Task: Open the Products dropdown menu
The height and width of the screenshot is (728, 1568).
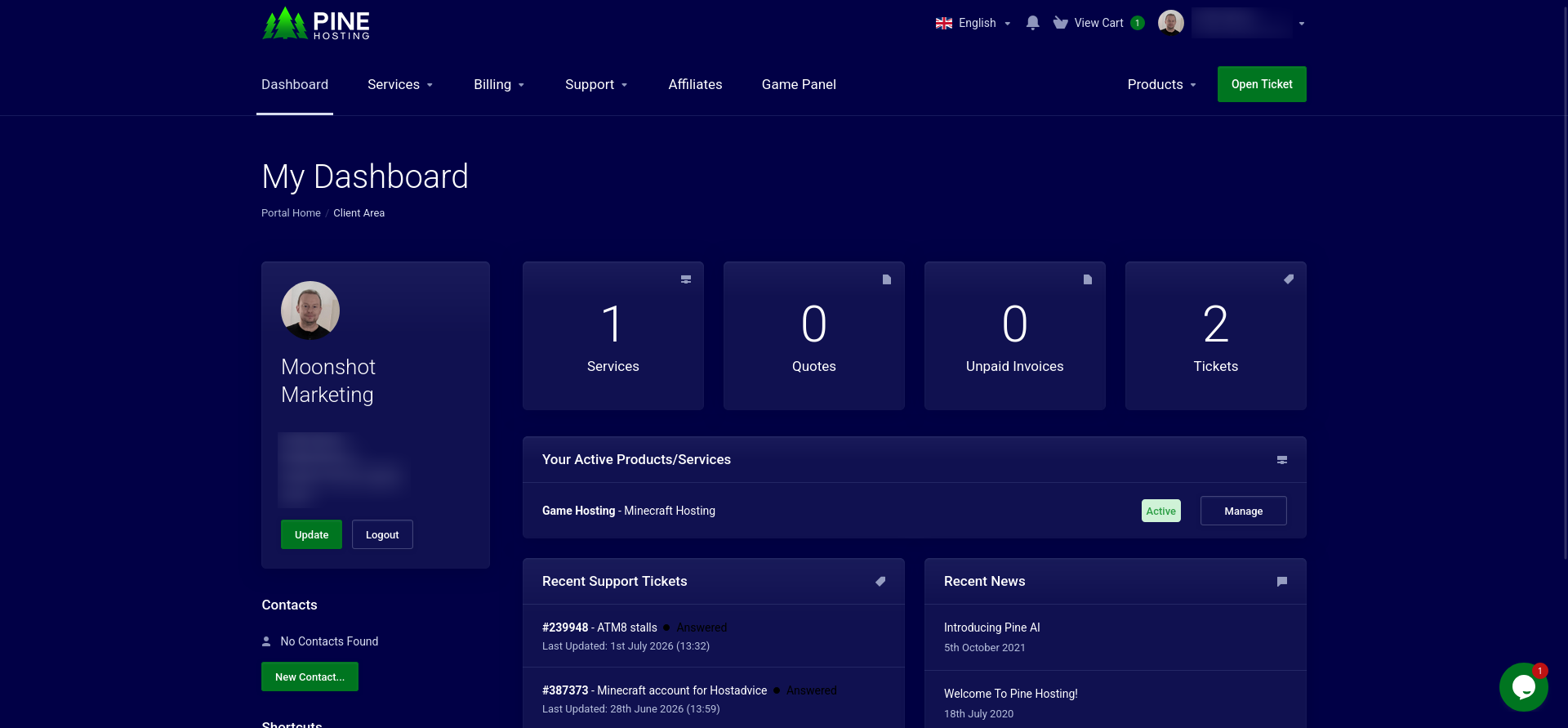Action: 1161,84
